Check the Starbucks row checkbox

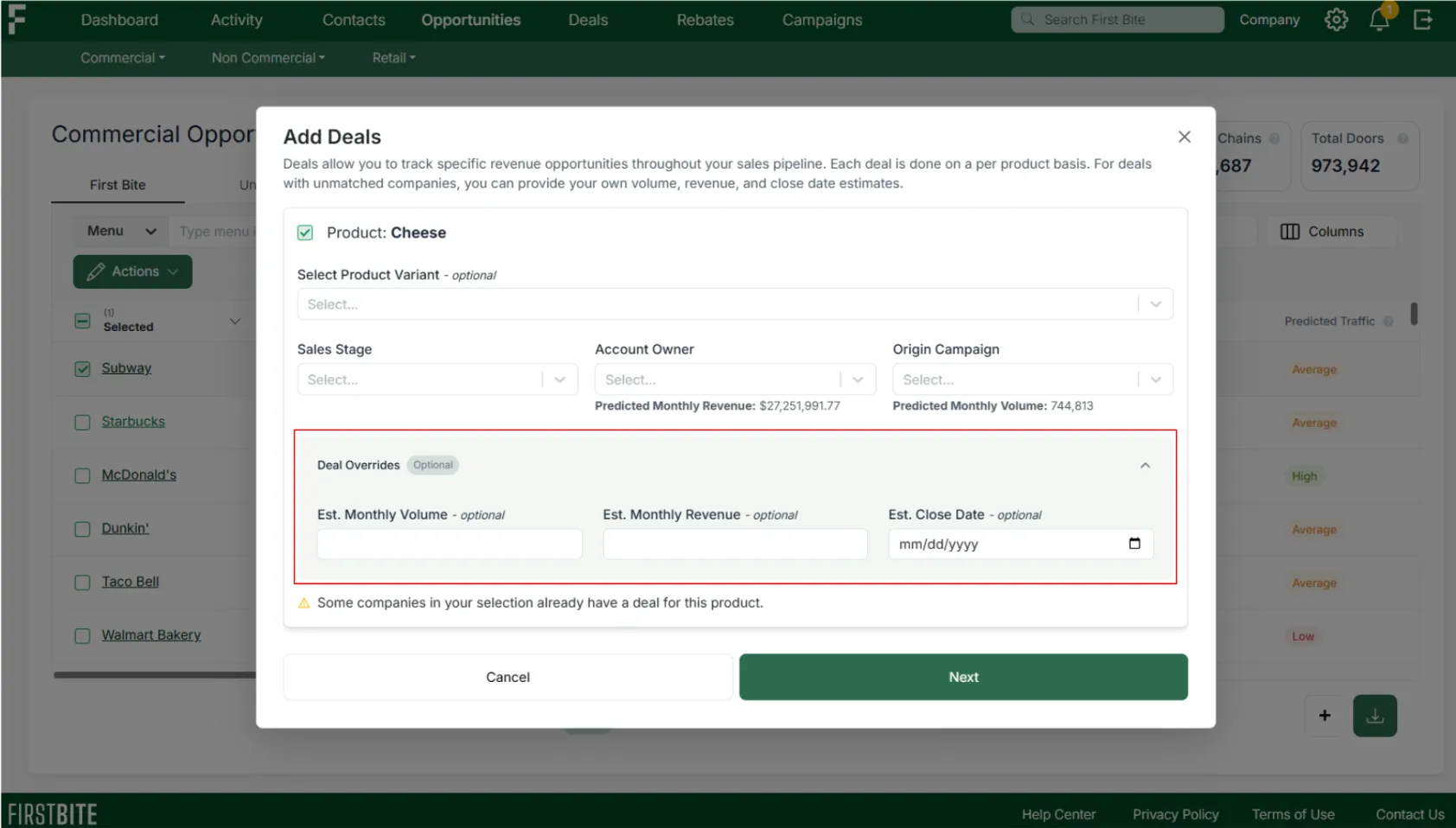coord(82,423)
